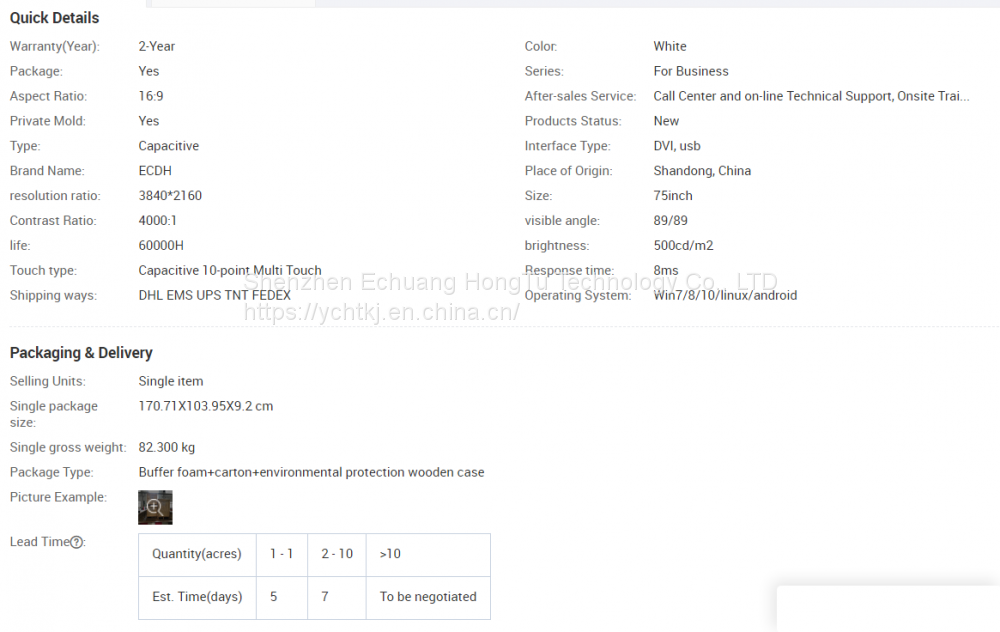Select the Quick Details heading
This screenshot has width=1000, height=632.
(54, 18)
